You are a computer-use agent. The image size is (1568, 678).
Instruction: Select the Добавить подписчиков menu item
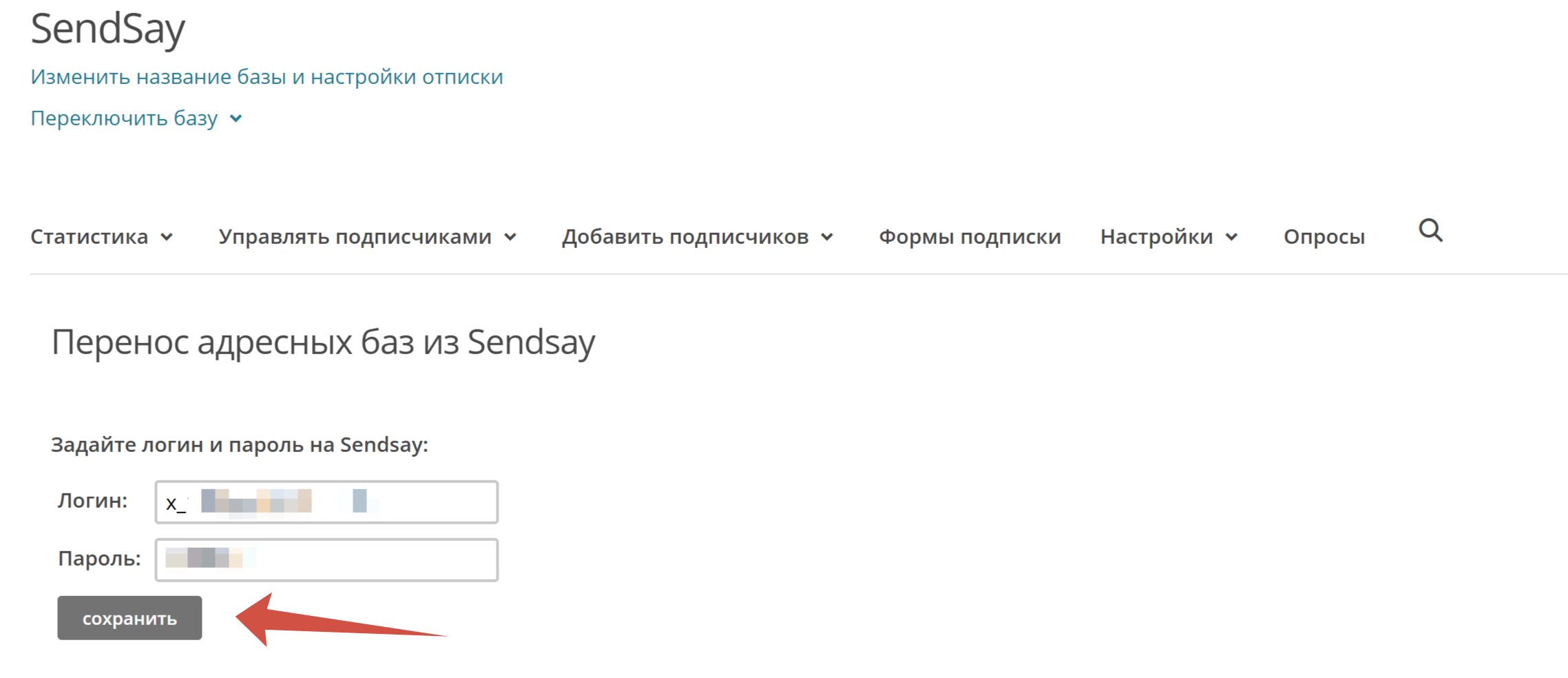(x=685, y=237)
